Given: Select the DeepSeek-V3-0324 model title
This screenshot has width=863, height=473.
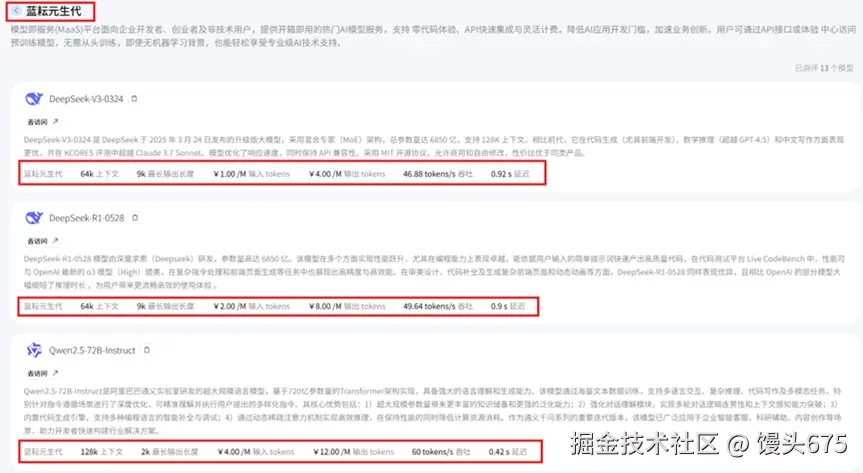Looking at the screenshot, I should [x=86, y=99].
